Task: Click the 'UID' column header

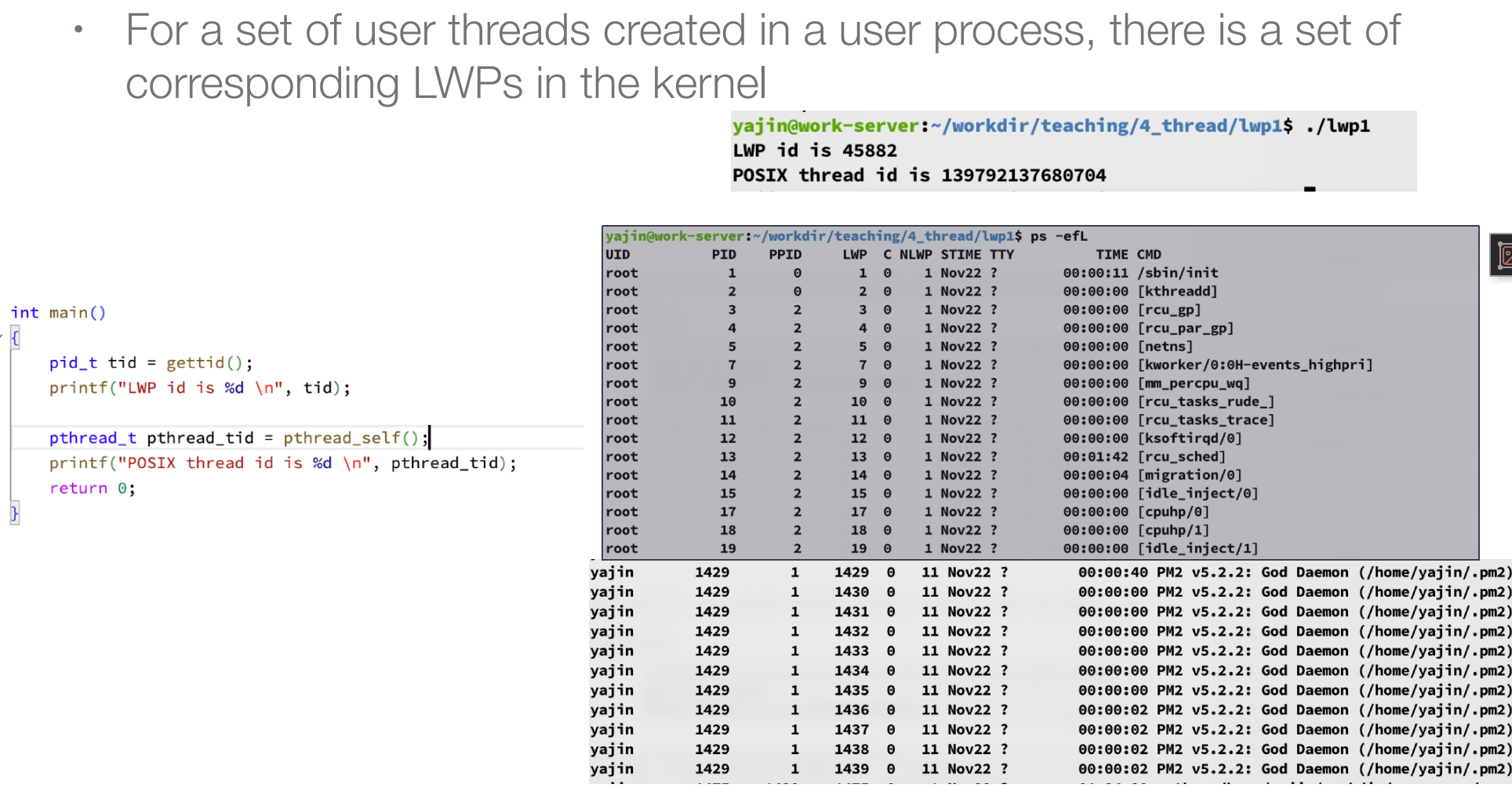Action: coord(618,255)
